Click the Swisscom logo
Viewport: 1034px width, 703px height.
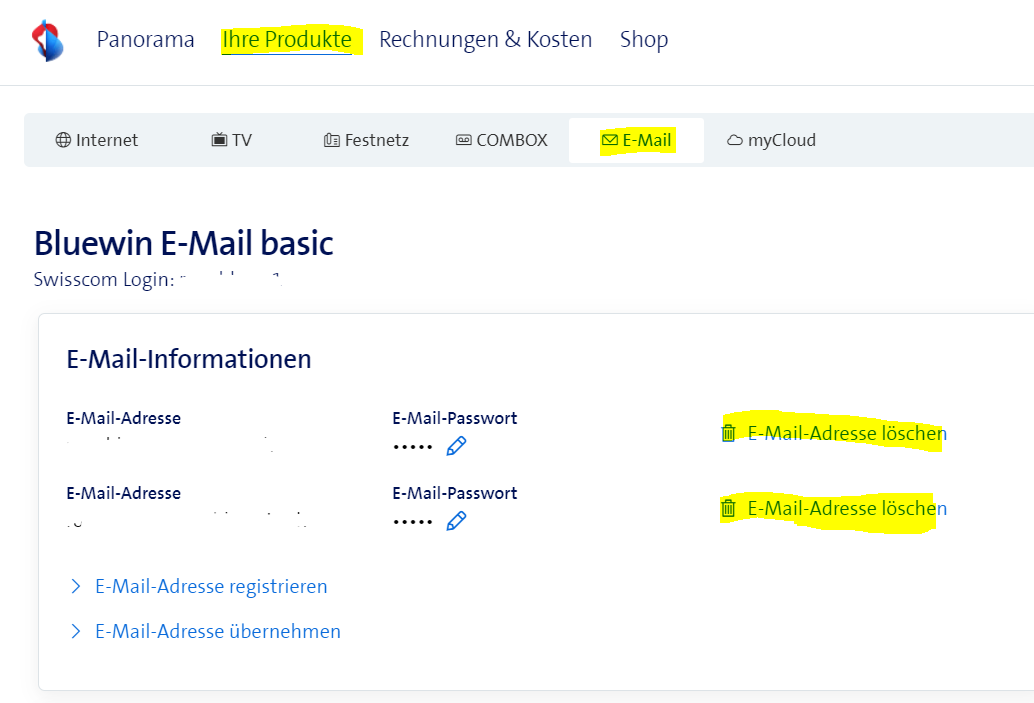47,40
